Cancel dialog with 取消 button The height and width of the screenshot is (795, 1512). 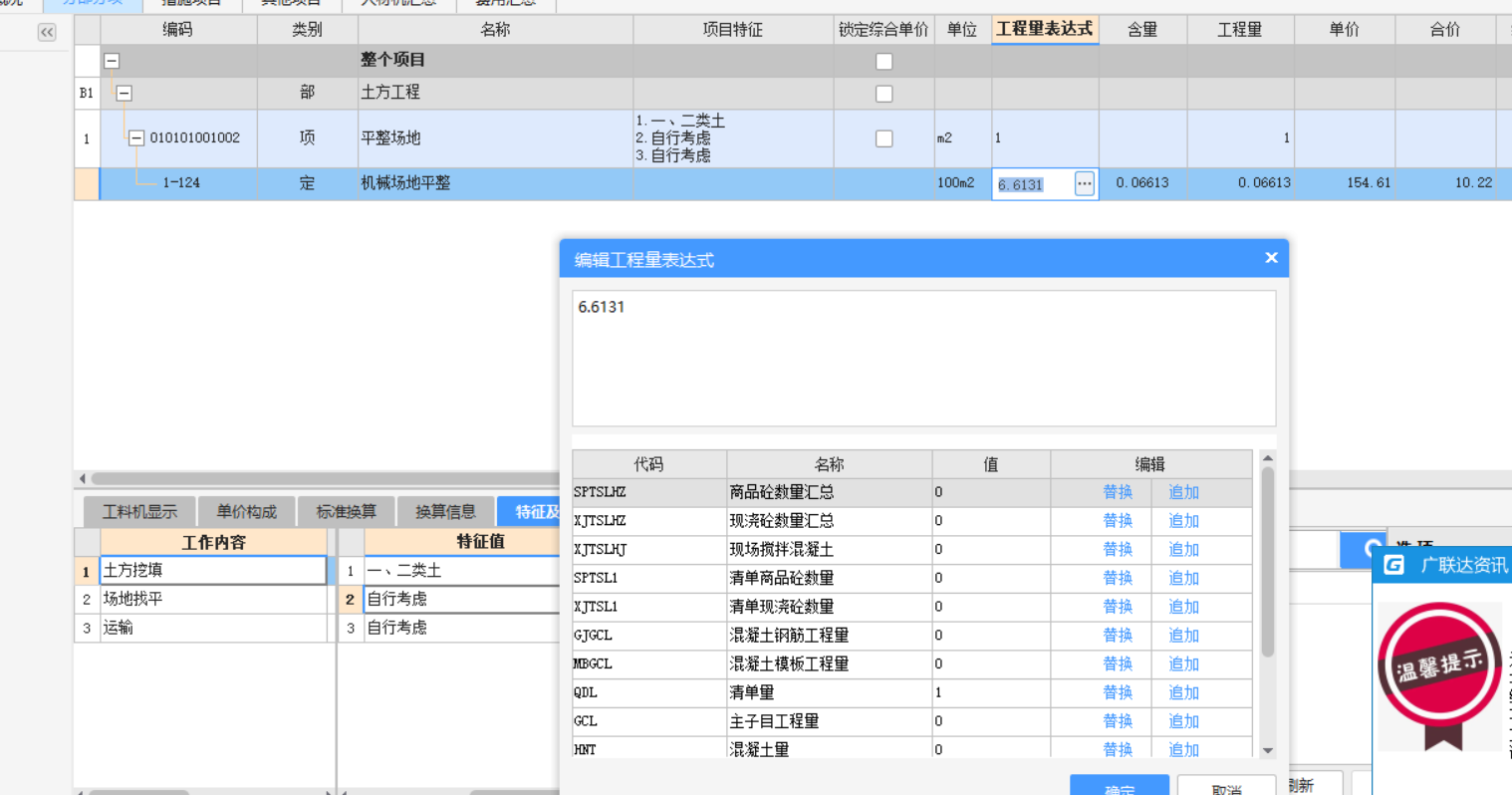(x=1227, y=785)
